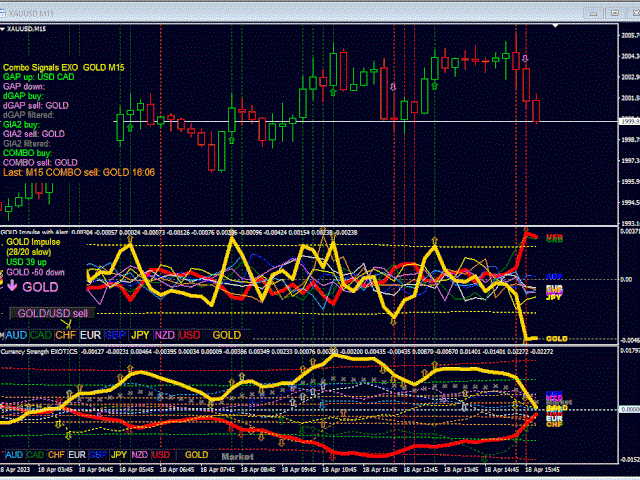Screen dimensions: 640x480
Task: Click the Last M15 COMBO sell text line
Action: tap(80, 172)
